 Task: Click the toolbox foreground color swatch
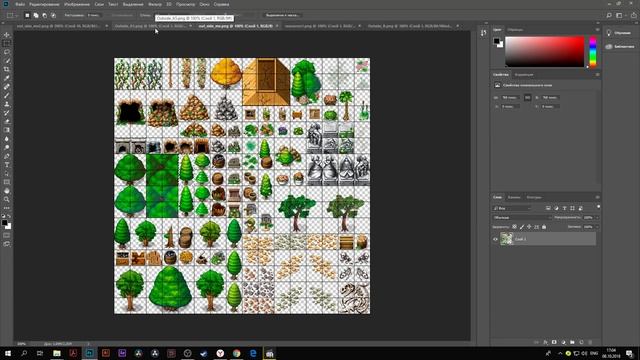[x=4, y=223]
